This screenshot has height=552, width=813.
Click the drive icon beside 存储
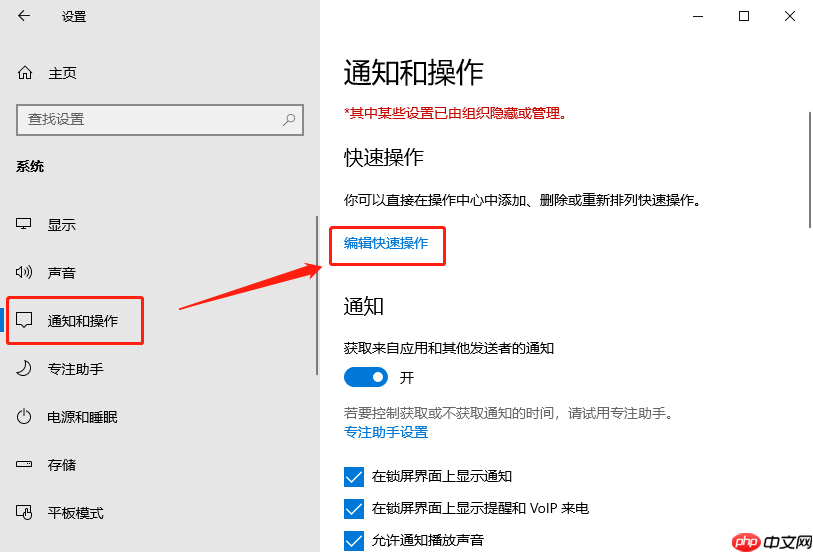[x=24, y=464]
